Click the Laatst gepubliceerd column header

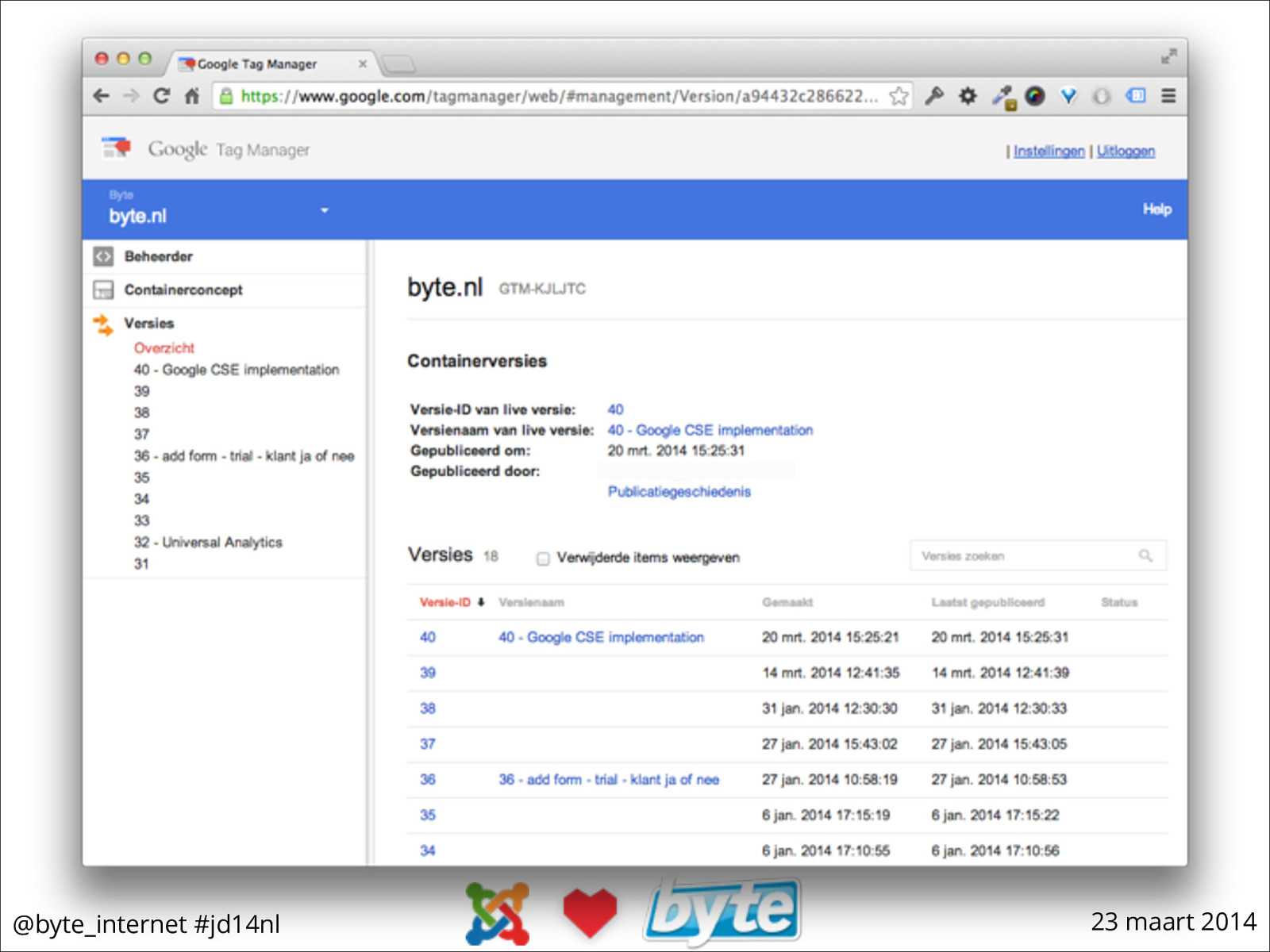coord(988,602)
